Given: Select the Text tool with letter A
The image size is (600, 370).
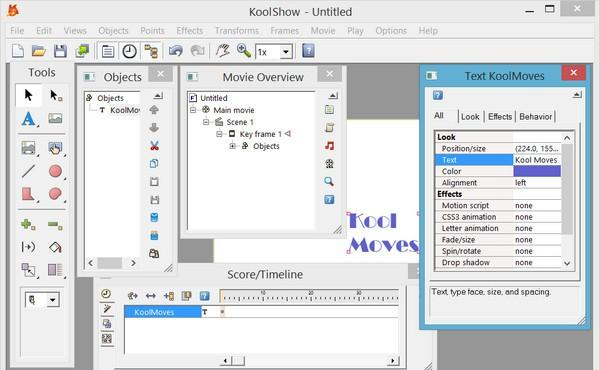Looking at the screenshot, I should (29, 119).
